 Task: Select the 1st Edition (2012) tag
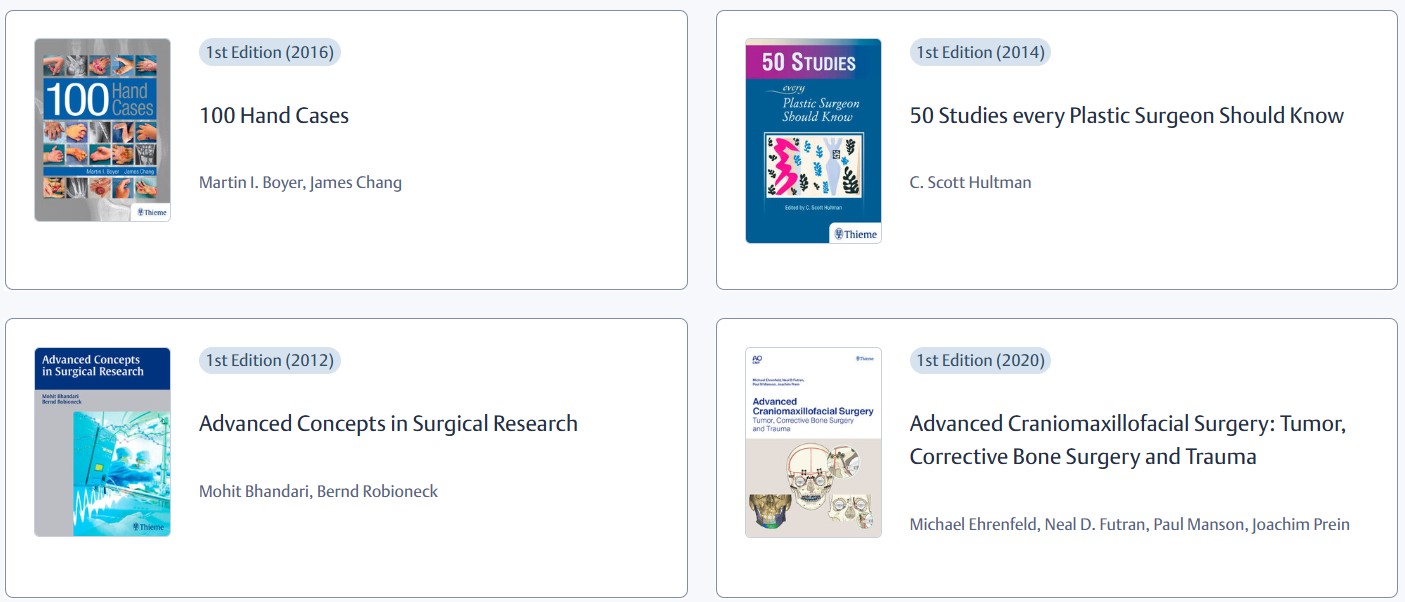coord(270,360)
